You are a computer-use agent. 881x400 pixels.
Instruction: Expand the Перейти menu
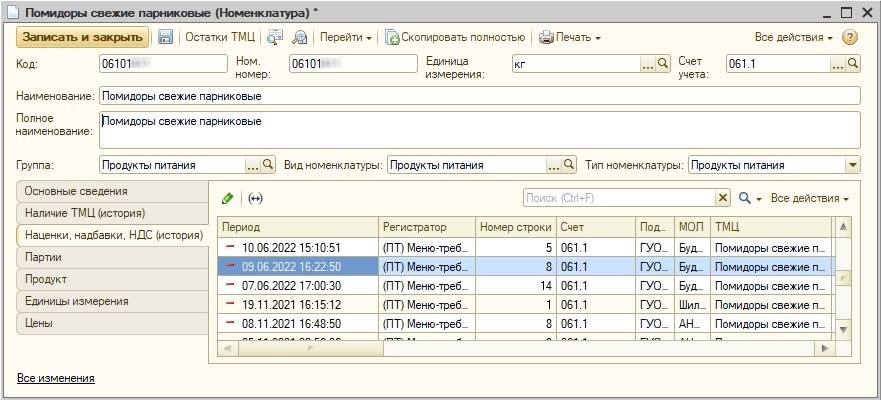(x=345, y=37)
